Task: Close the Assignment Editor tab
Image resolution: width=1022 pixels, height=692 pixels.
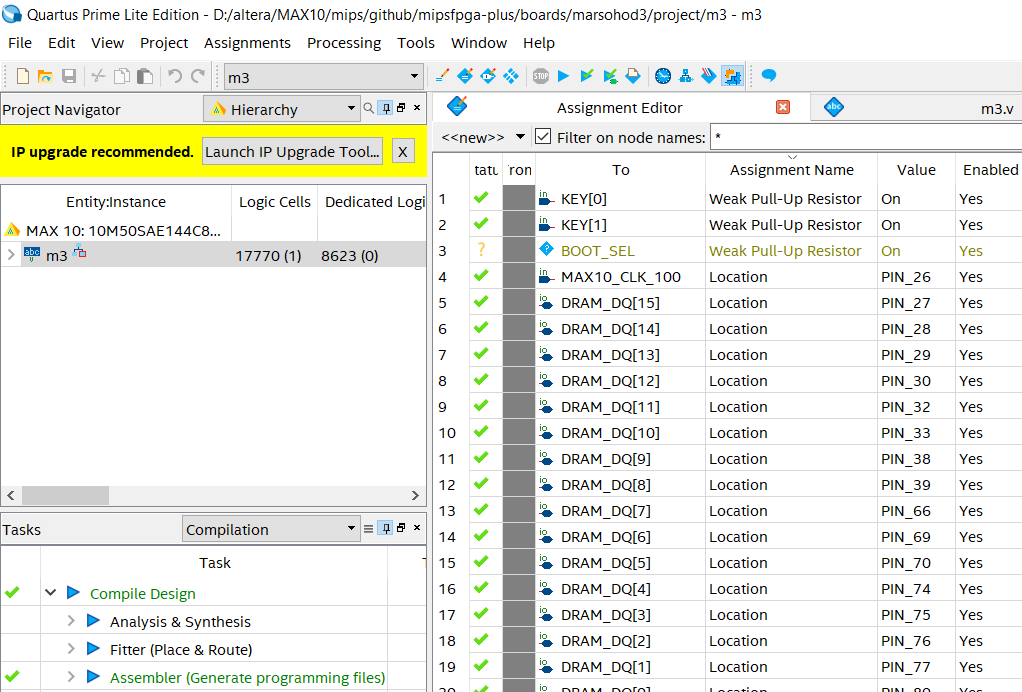Action: (x=783, y=108)
